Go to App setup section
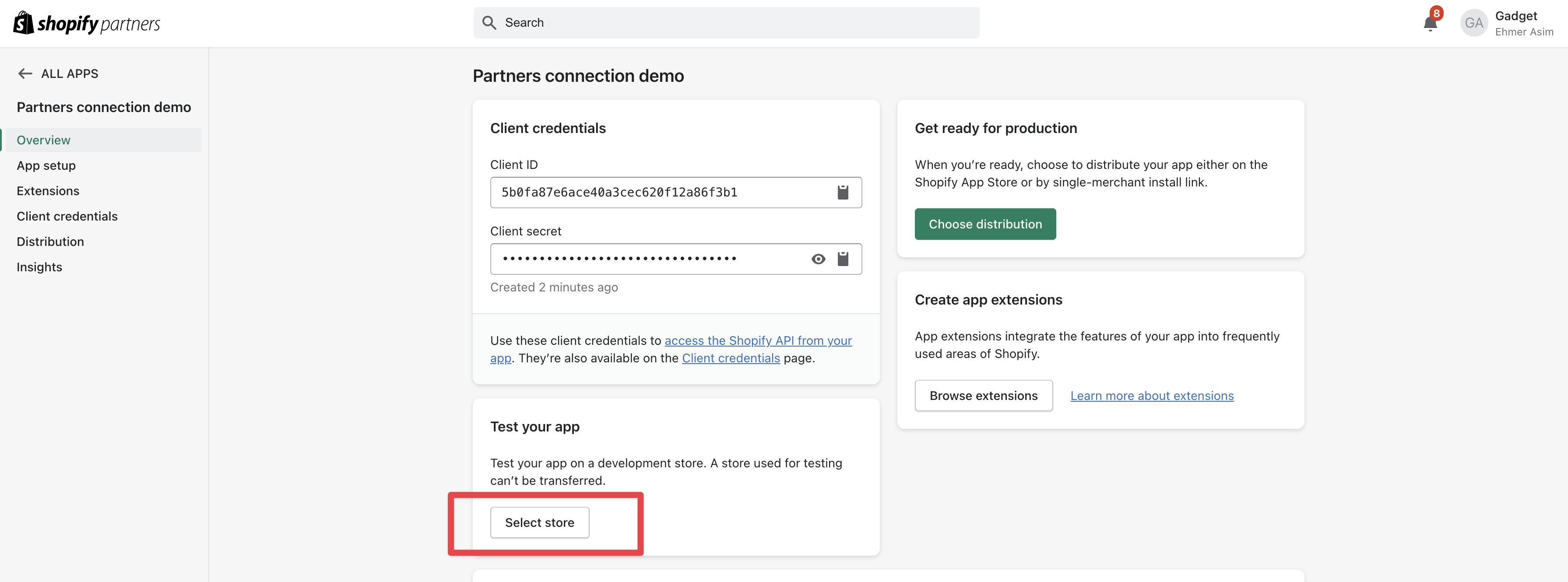This screenshot has width=1568, height=582. tap(46, 165)
